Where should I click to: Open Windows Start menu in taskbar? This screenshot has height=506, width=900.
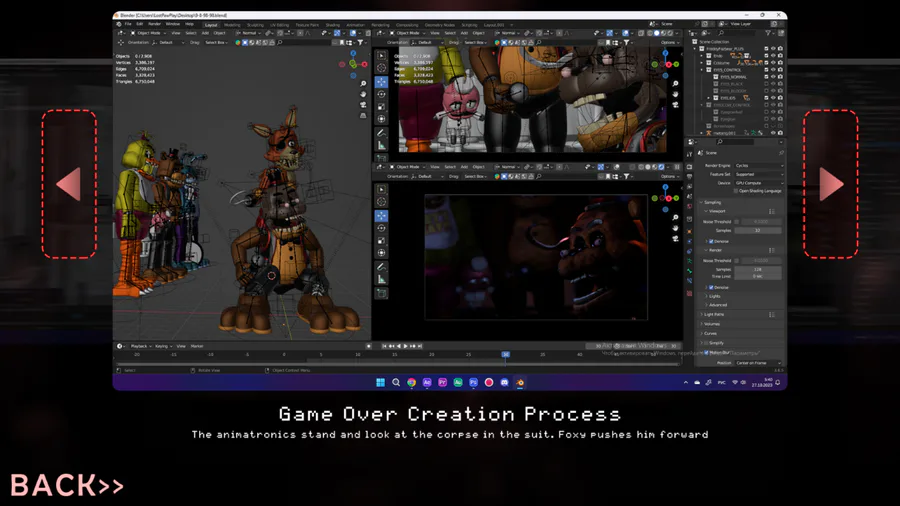coord(381,383)
